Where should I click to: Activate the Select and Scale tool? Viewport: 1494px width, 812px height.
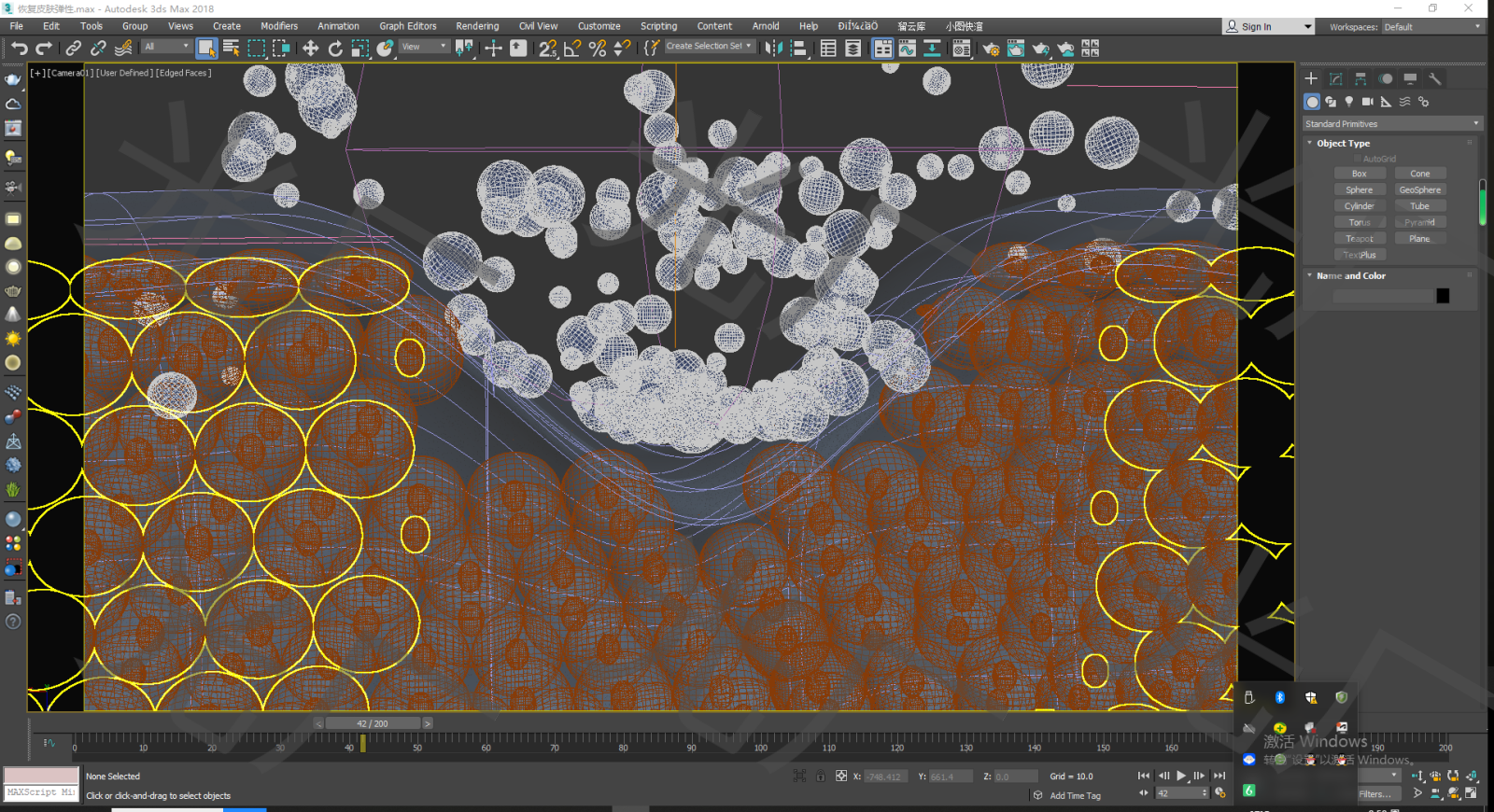(x=359, y=48)
